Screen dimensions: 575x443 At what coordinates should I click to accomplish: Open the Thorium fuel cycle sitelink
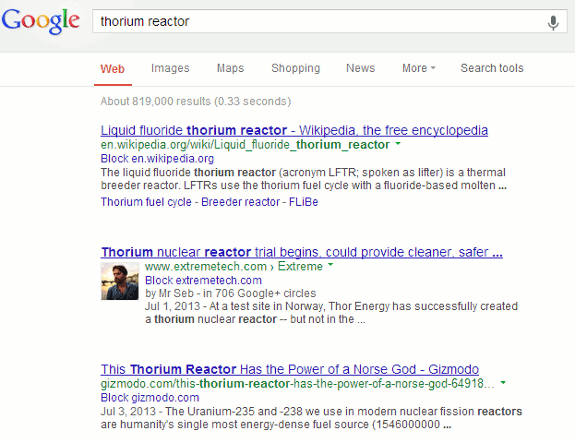(x=146, y=202)
